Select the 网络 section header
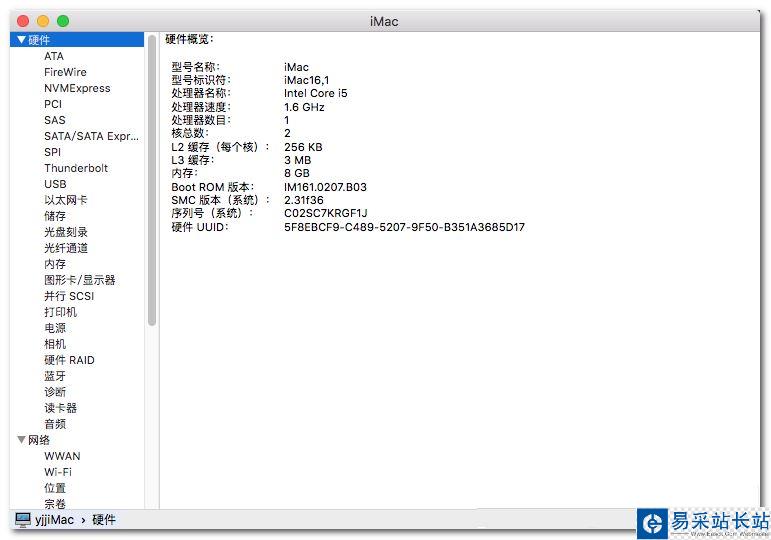The width and height of the screenshot is (771, 540). pos(38,440)
